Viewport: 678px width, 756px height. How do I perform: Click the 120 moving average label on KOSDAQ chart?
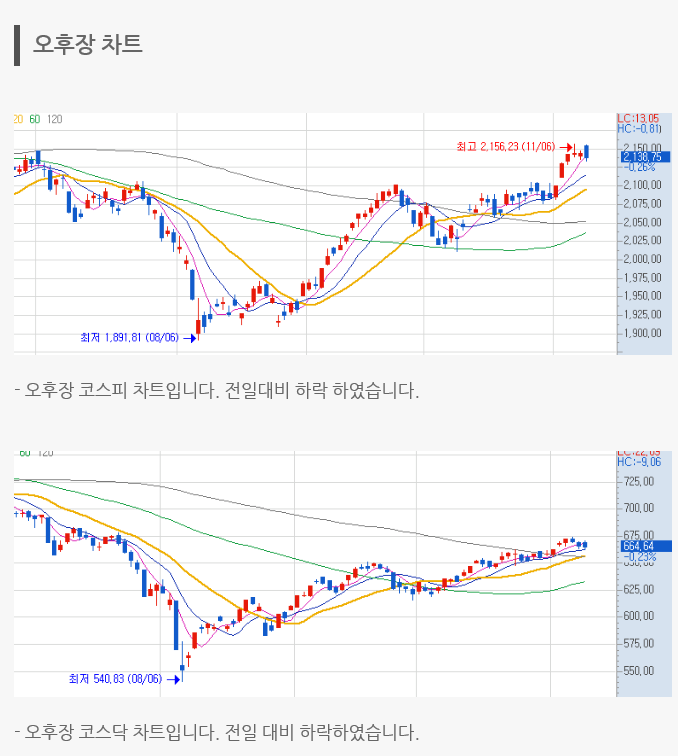(x=45, y=453)
